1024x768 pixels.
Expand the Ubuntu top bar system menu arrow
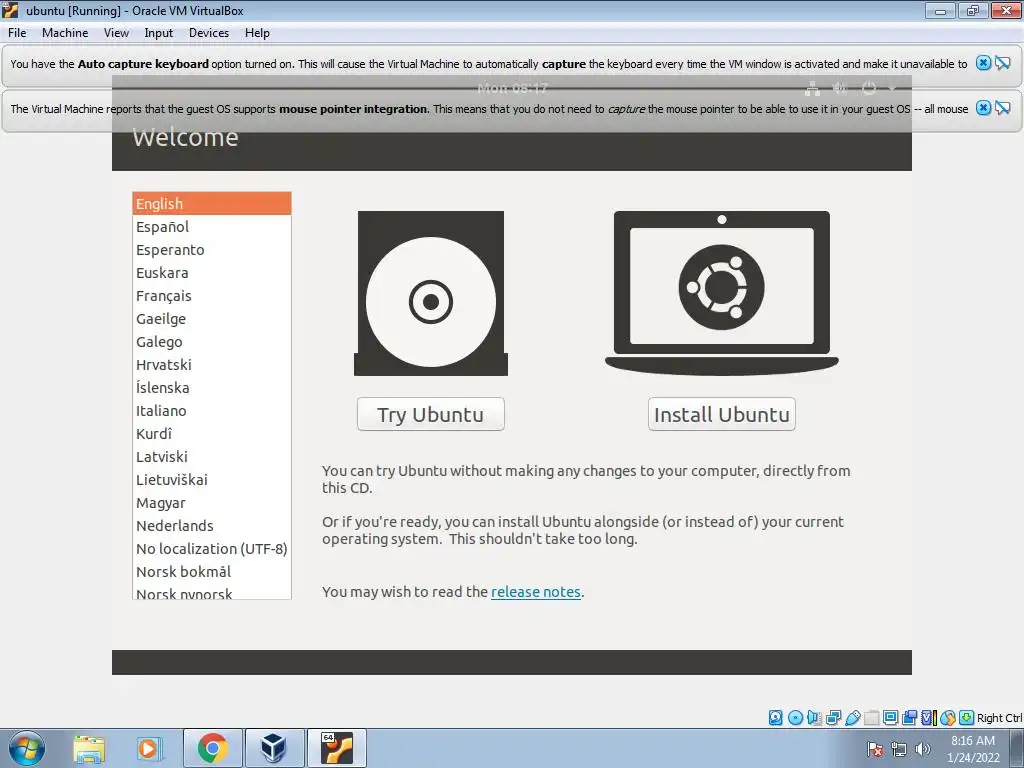pyautogui.click(x=892, y=88)
